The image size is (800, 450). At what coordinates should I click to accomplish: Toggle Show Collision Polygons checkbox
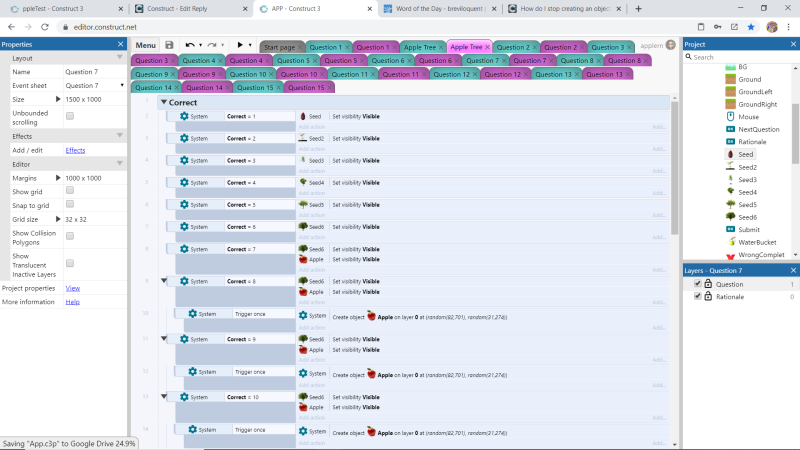coord(70,236)
